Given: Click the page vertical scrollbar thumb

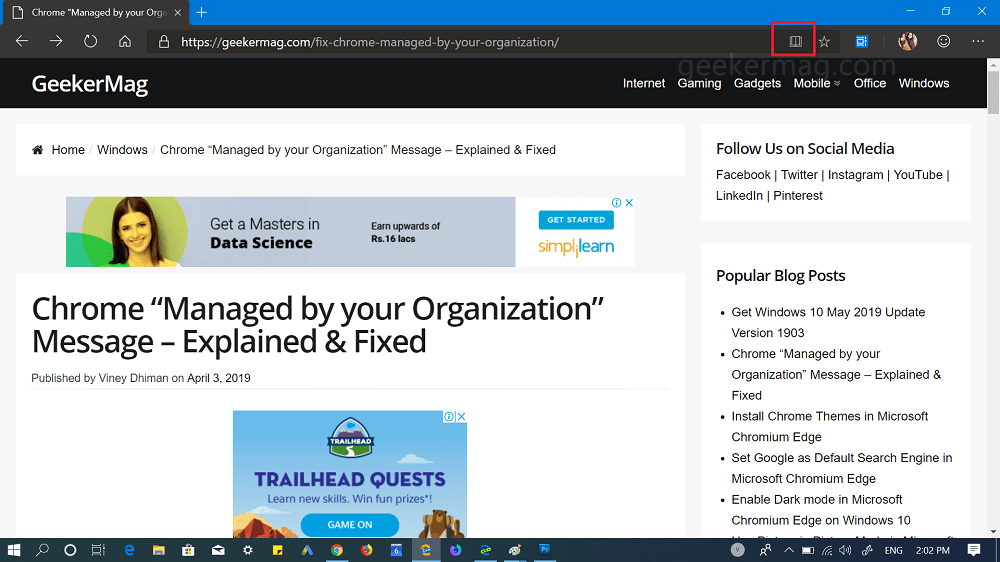Looking at the screenshot, I should coord(993,91).
